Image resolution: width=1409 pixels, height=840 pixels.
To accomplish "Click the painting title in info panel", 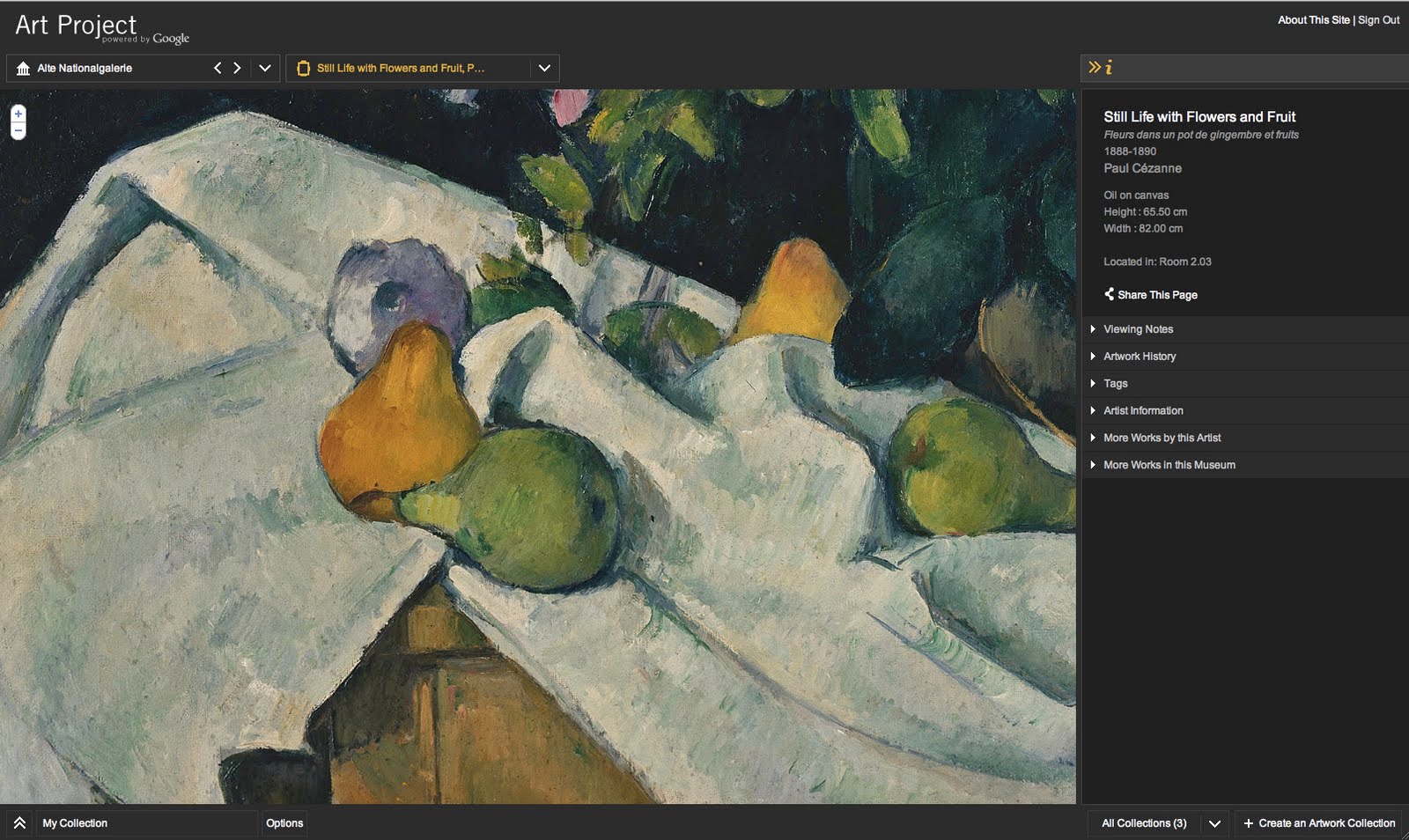I will [x=1199, y=117].
